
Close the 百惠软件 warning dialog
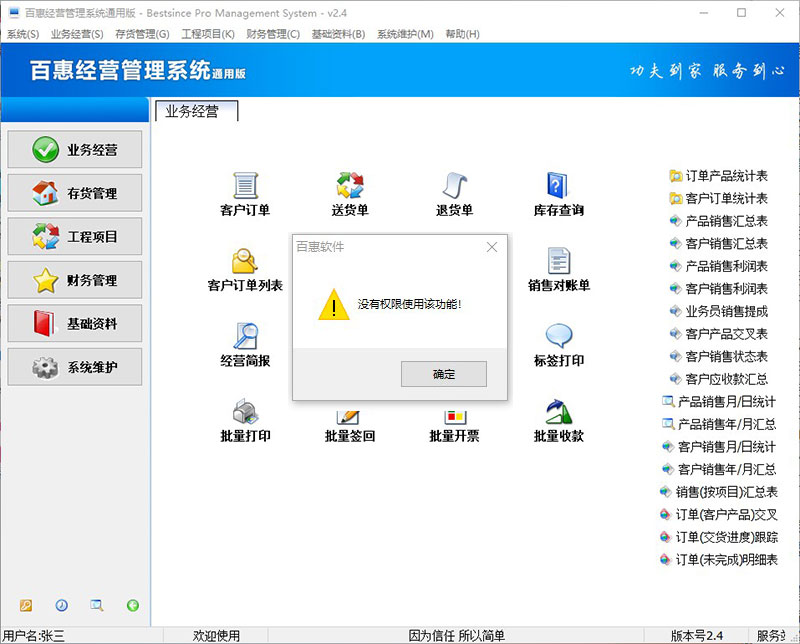click(x=492, y=247)
